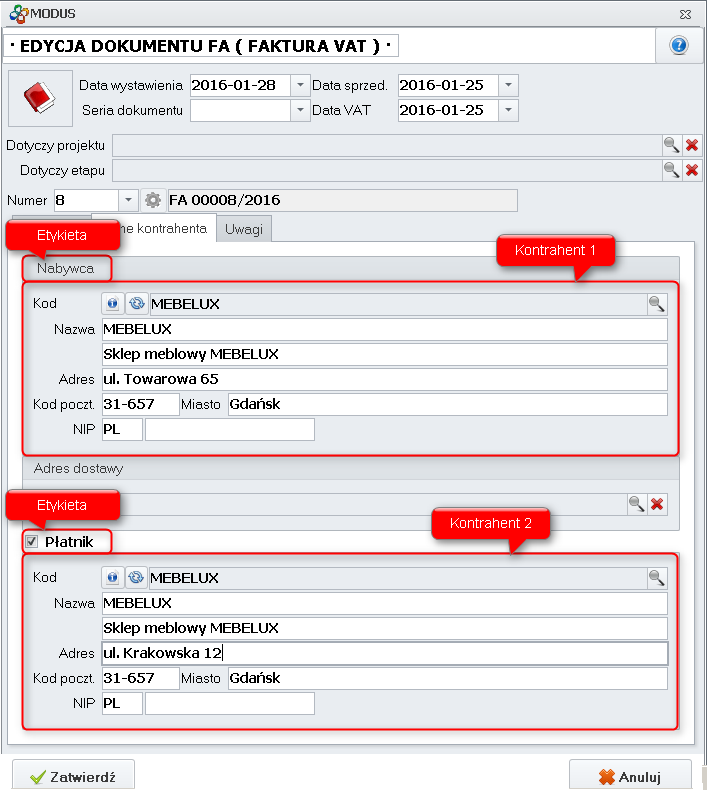This screenshot has width=707, height=790.
Task: Click the Dotyczy etapu field
Action: tap(387, 170)
